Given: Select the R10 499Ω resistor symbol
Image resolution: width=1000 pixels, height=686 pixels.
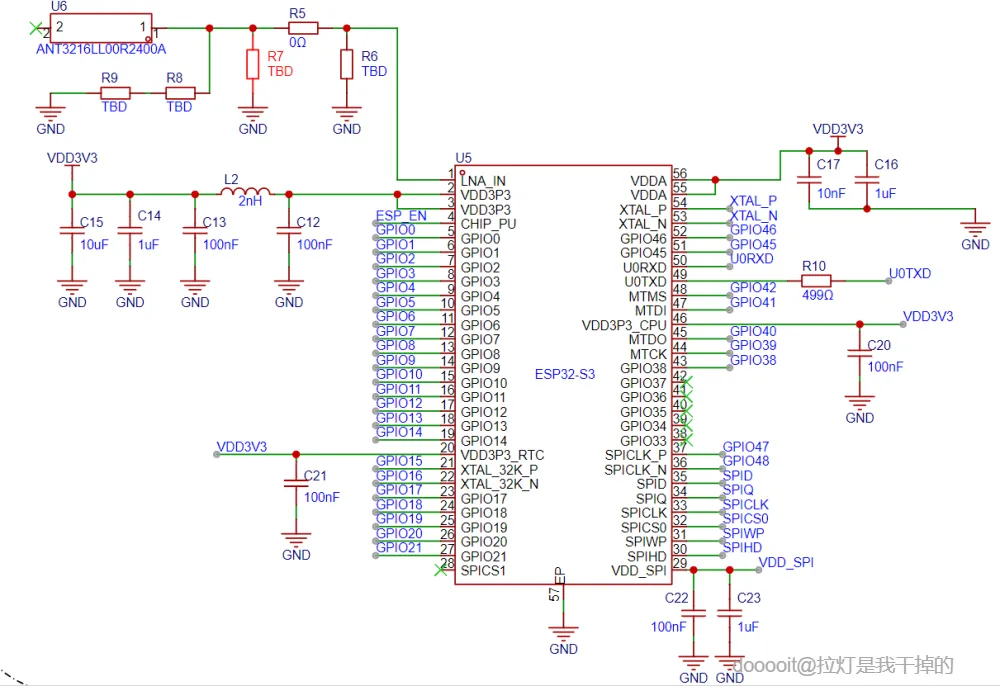Looking at the screenshot, I should (x=816, y=281).
